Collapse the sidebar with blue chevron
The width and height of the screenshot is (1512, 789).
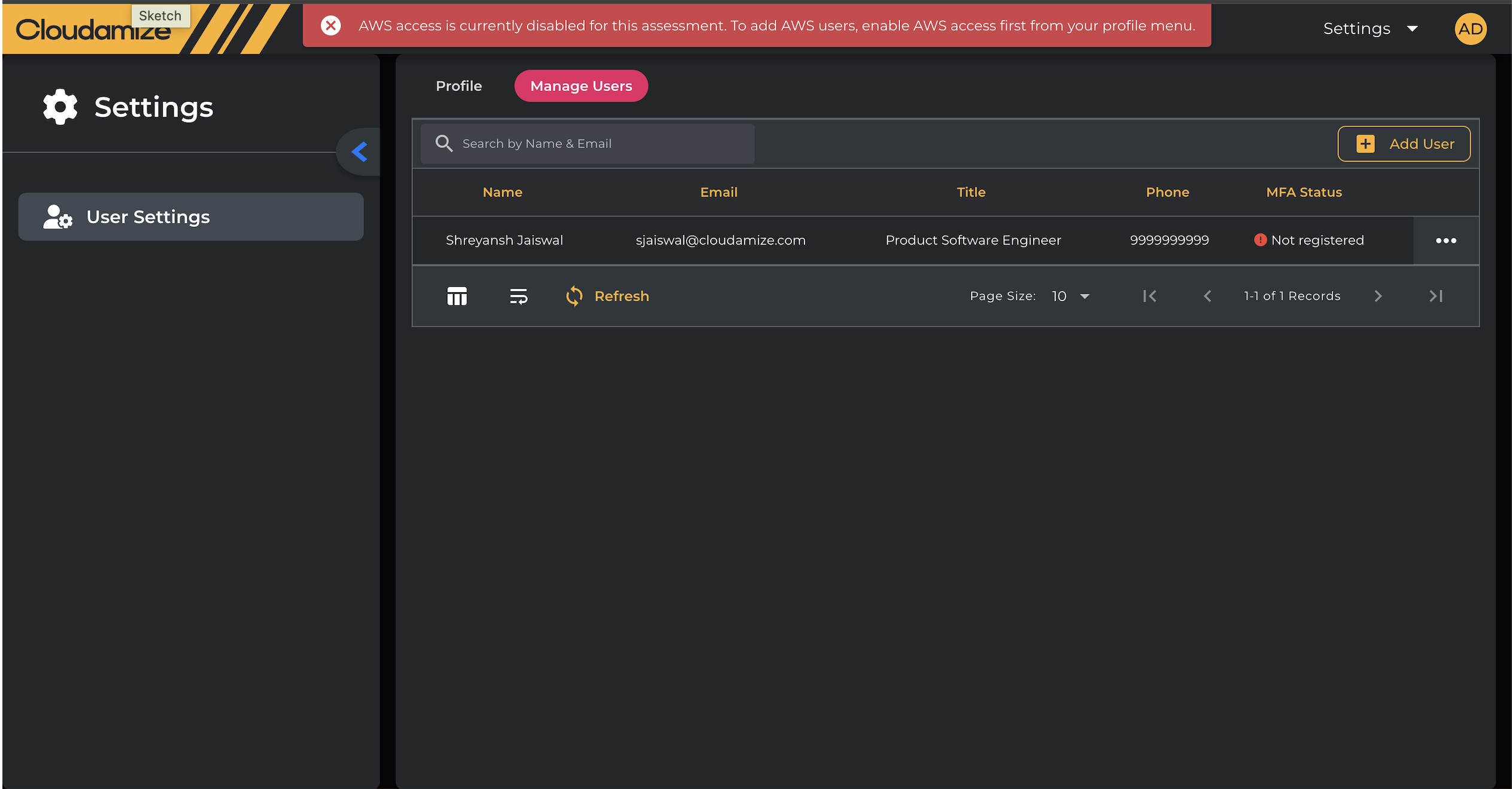coord(359,152)
